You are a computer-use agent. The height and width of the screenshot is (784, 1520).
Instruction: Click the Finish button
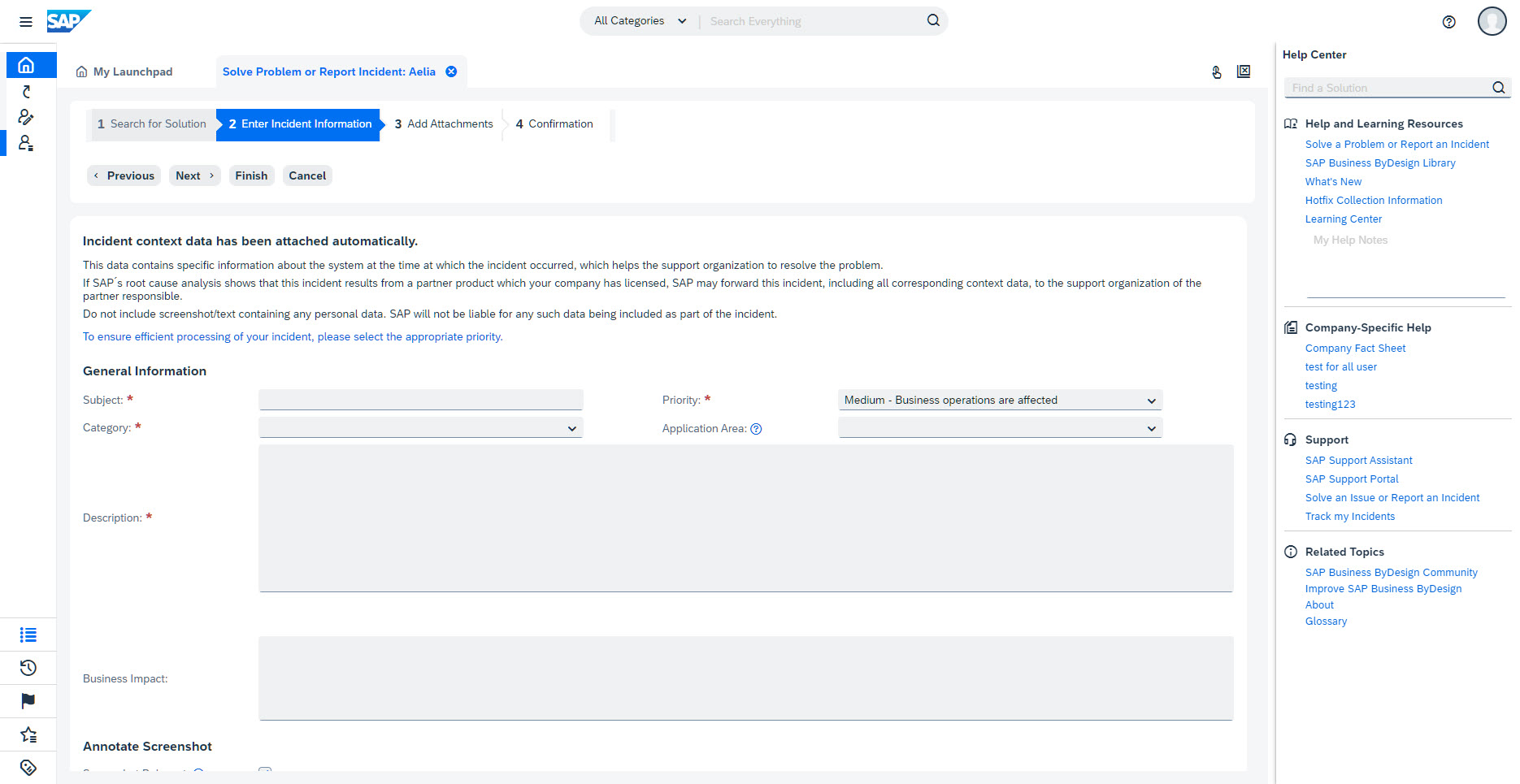click(251, 175)
